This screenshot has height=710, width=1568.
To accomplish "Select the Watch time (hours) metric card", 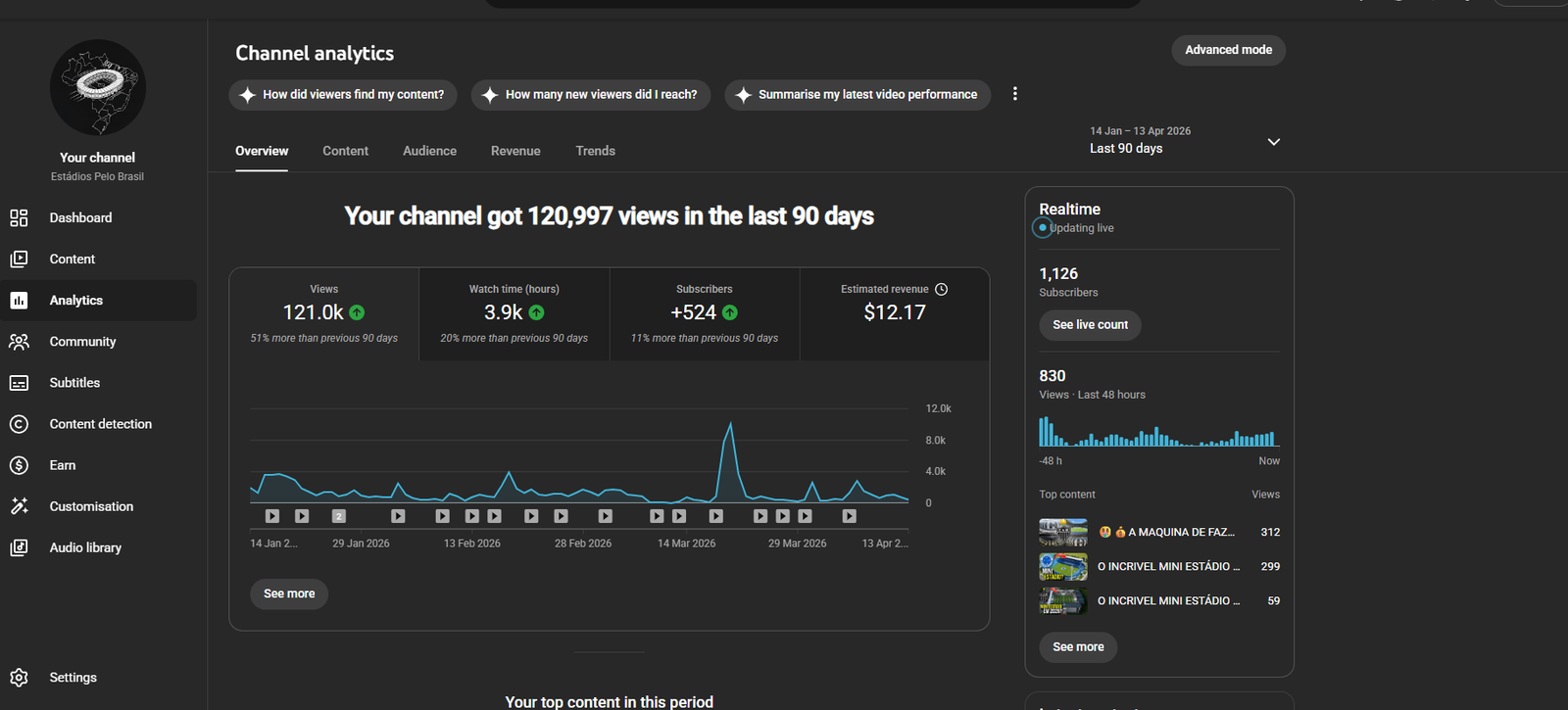I will 514,313.
